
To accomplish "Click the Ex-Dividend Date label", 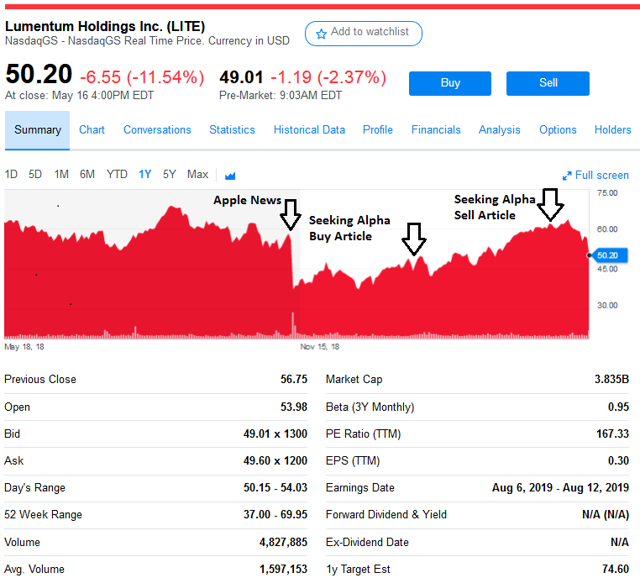I will 367,542.
